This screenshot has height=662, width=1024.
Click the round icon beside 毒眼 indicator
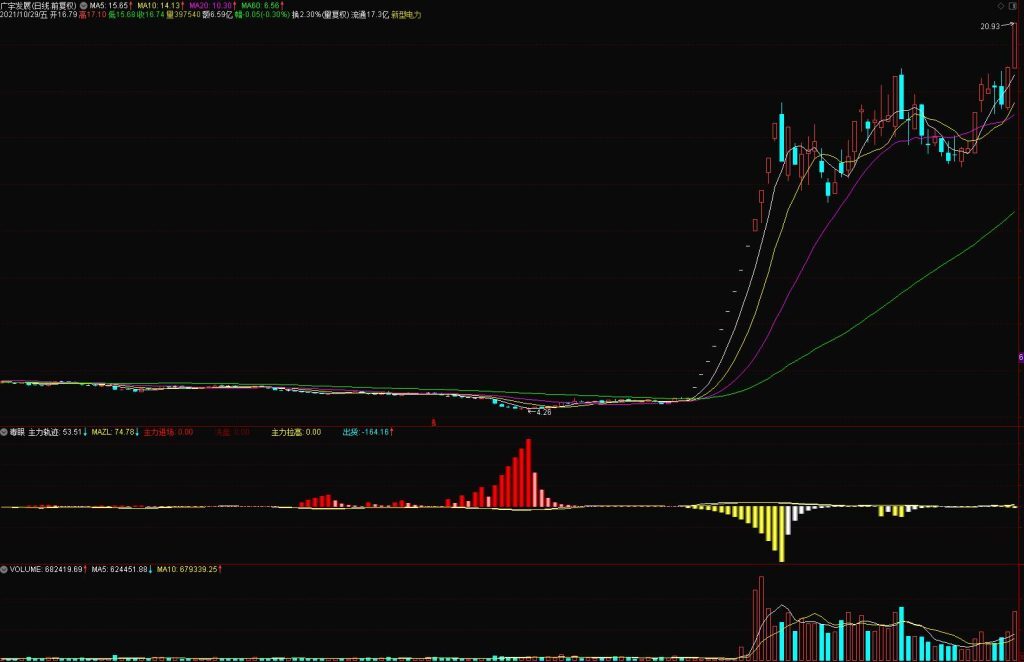(x=4, y=432)
